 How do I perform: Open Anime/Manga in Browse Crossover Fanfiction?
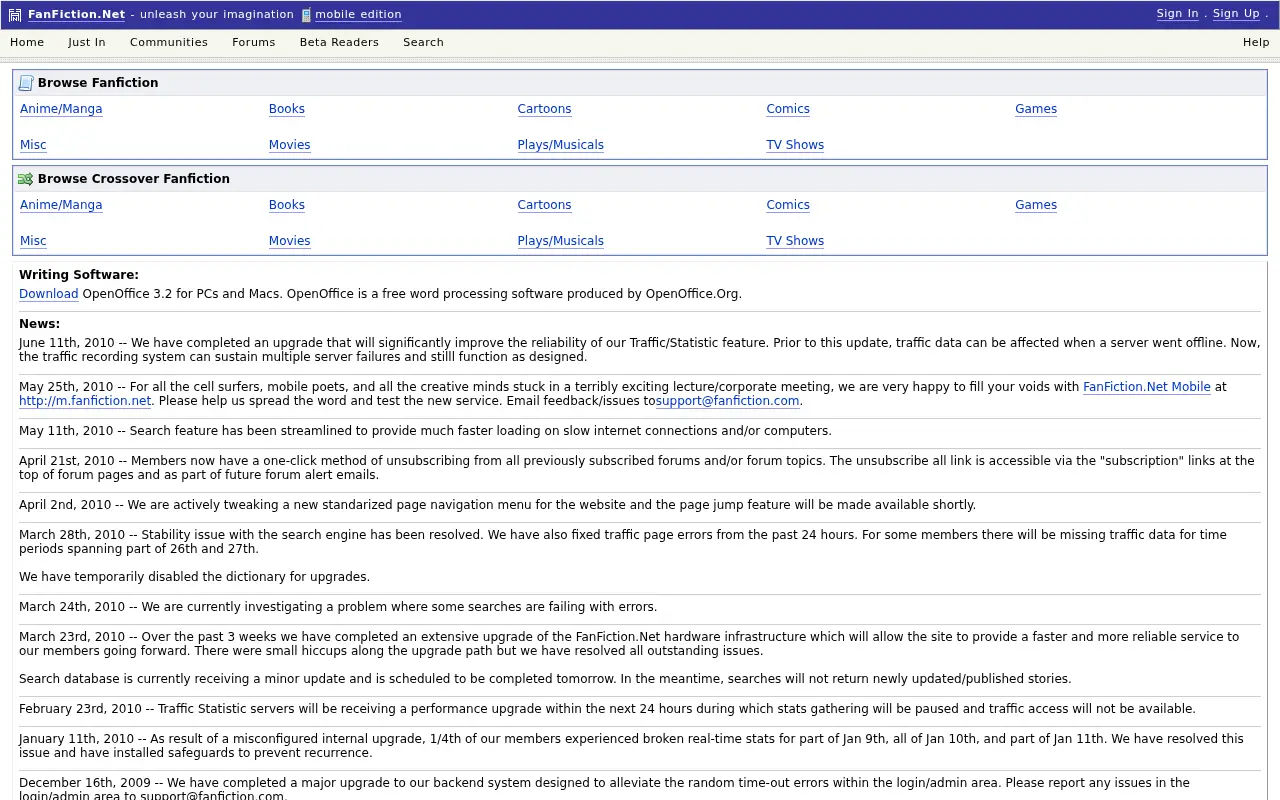[x=61, y=205]
